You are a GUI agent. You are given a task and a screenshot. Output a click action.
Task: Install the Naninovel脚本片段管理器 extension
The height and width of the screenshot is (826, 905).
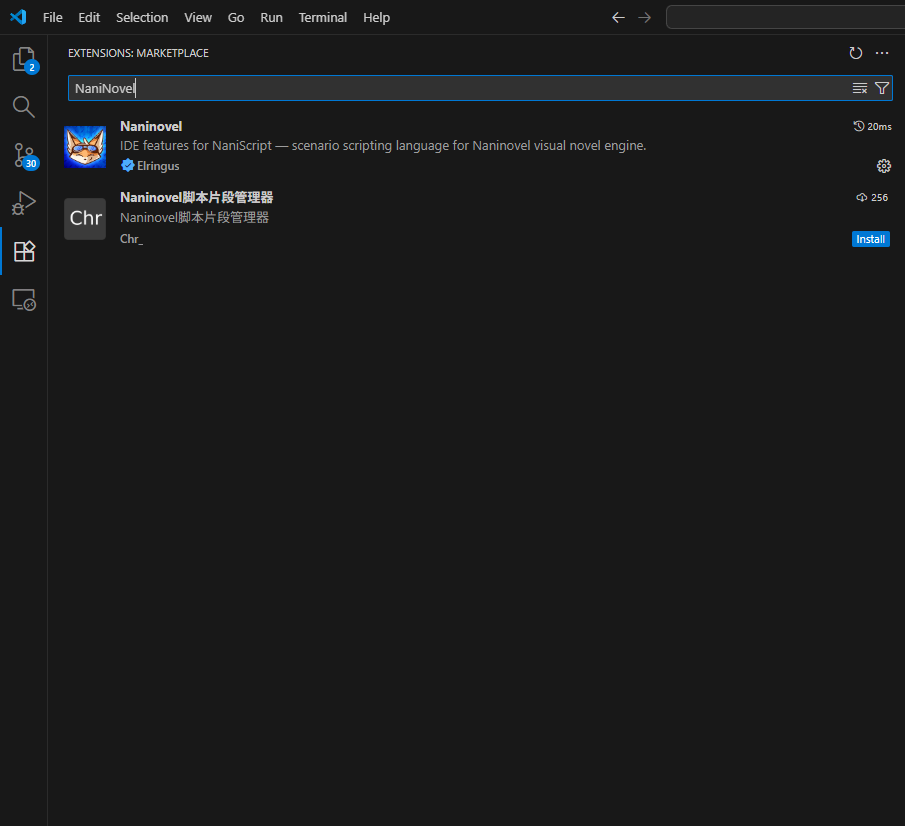tap(870, 239)
